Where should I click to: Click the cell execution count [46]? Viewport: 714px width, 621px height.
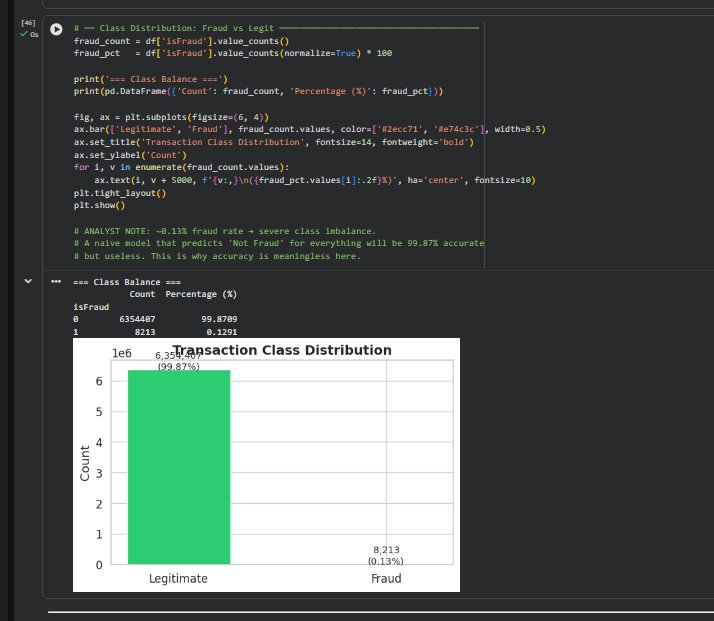click(28, 22)
